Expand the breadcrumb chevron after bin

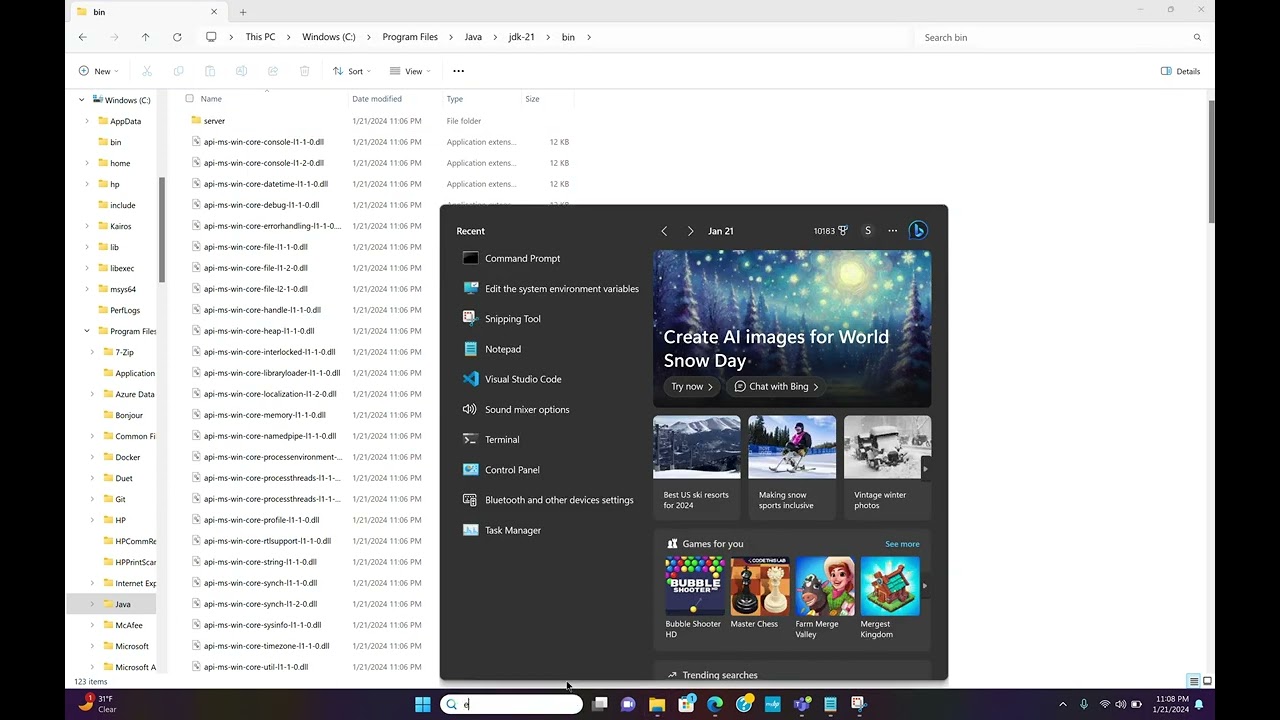[589, 37]
